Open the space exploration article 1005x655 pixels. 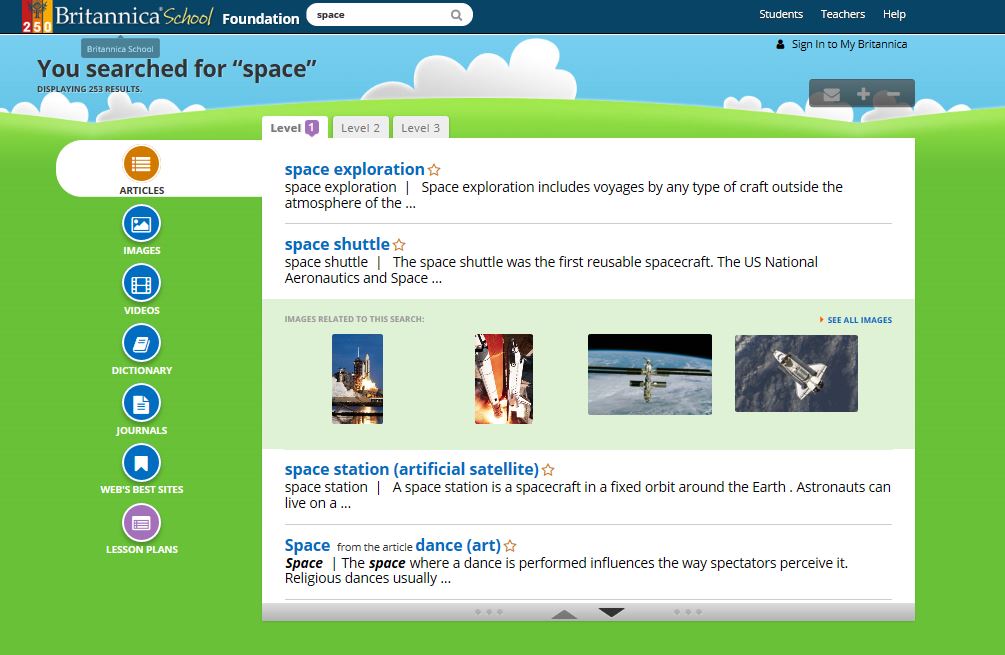coord(354,169)
